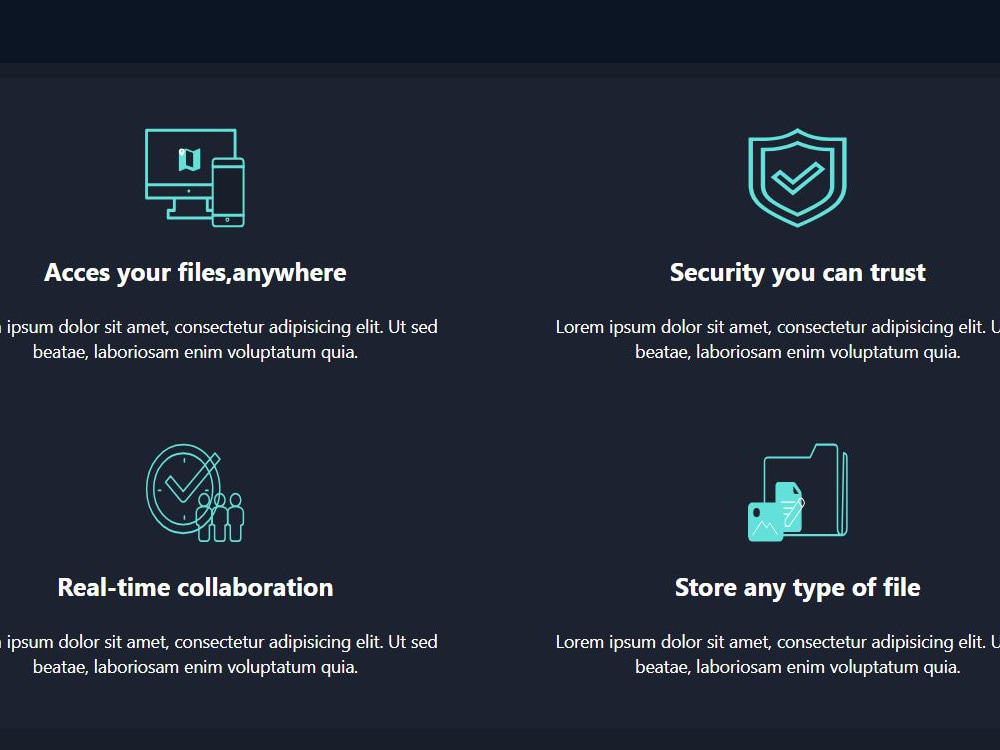Click the clock and people collaboration icon
1000x750 pixels.
[x=195, y=493]
